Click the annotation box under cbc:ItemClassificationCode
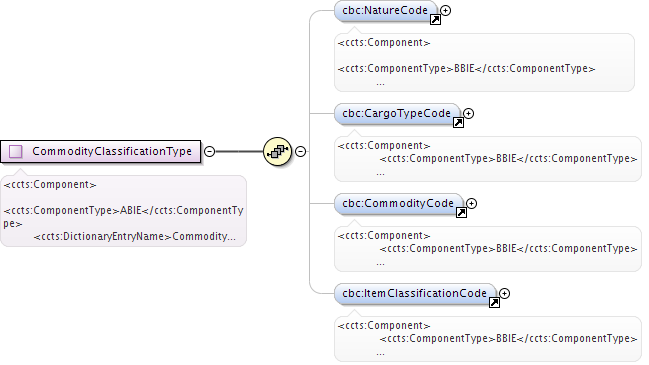The height and width of the screenshot is (365, 649). tap(488, 339)
